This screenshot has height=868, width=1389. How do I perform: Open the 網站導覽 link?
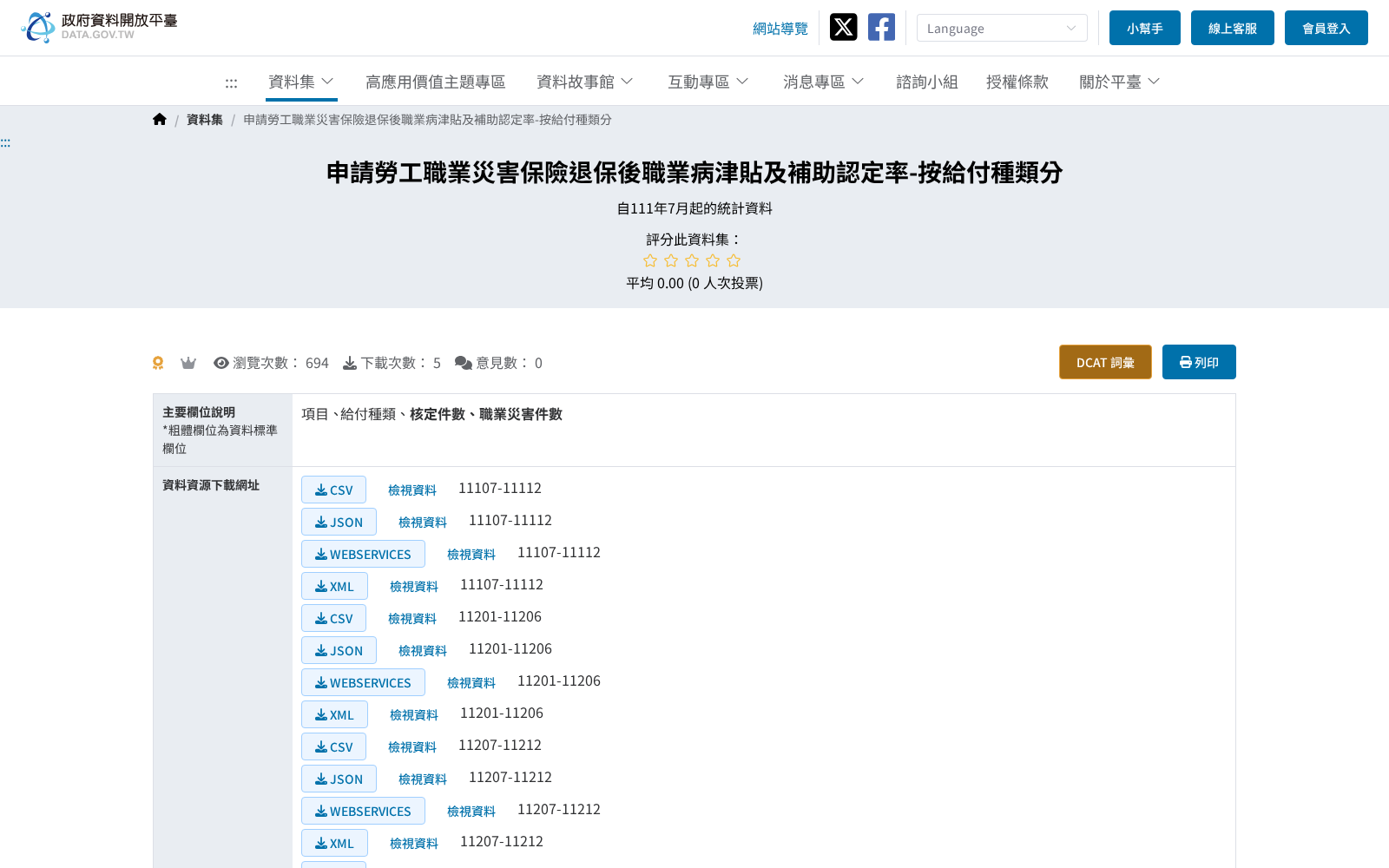click(780, 29)
